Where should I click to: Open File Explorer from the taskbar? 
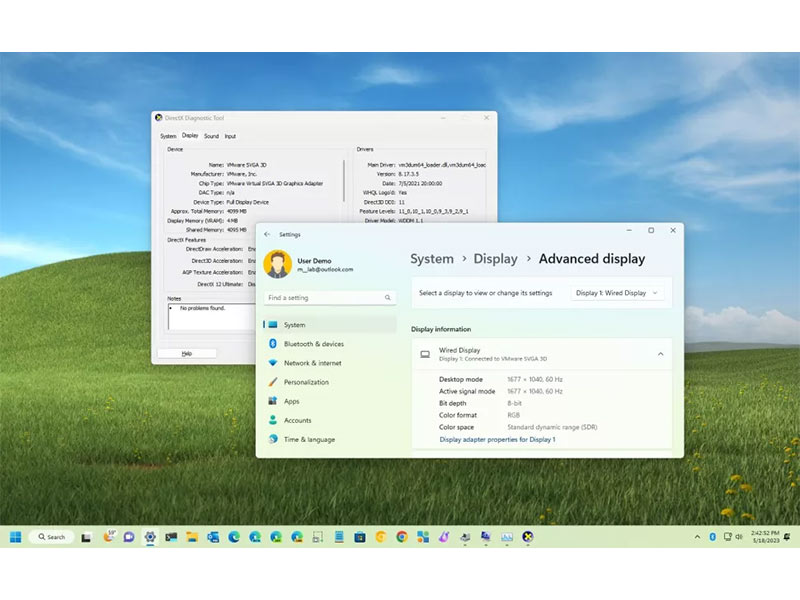point(192,537)
